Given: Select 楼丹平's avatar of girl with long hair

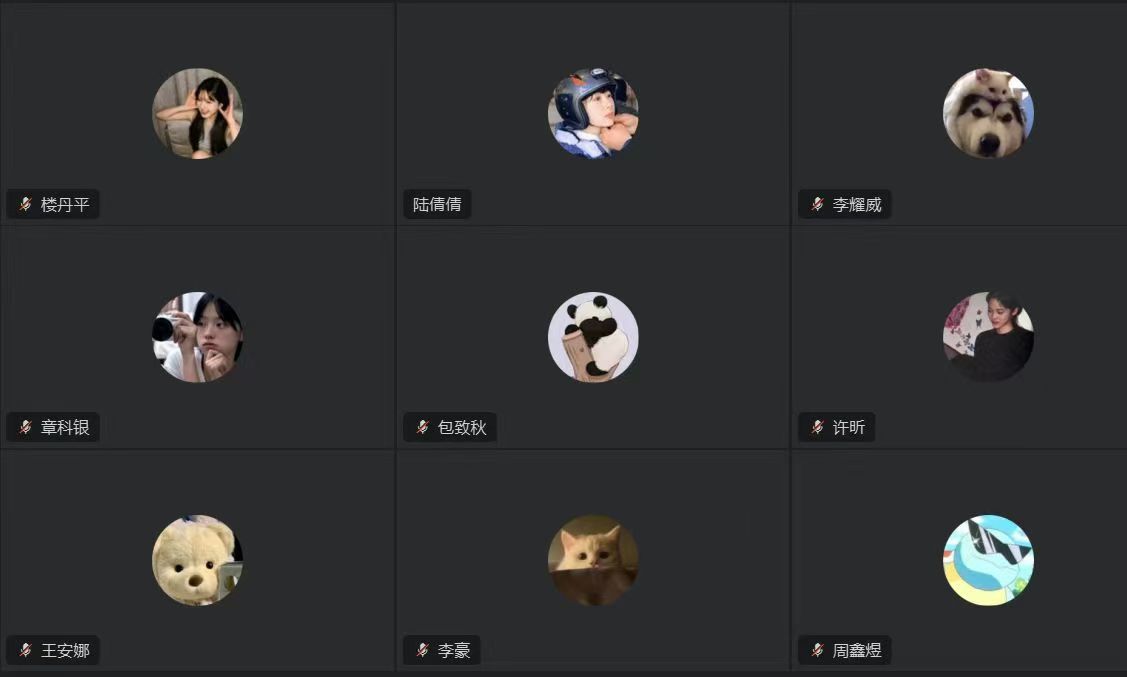Looking at the screenshot, I should point(198,114).
